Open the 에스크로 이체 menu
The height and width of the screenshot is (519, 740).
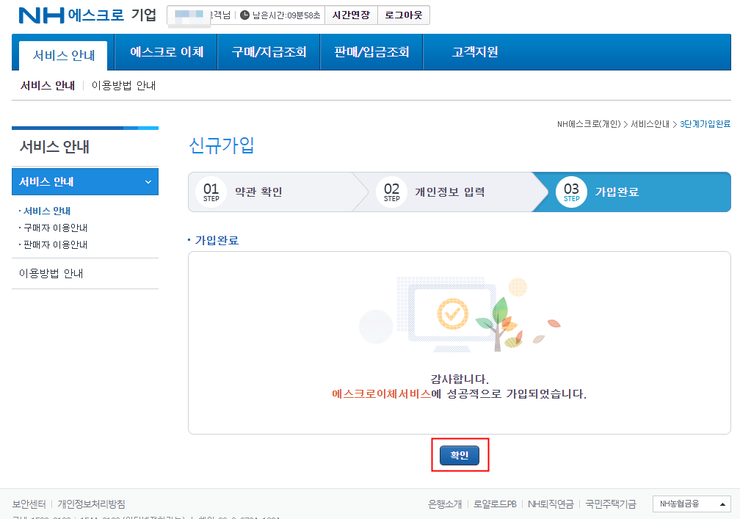click(167, 52)
